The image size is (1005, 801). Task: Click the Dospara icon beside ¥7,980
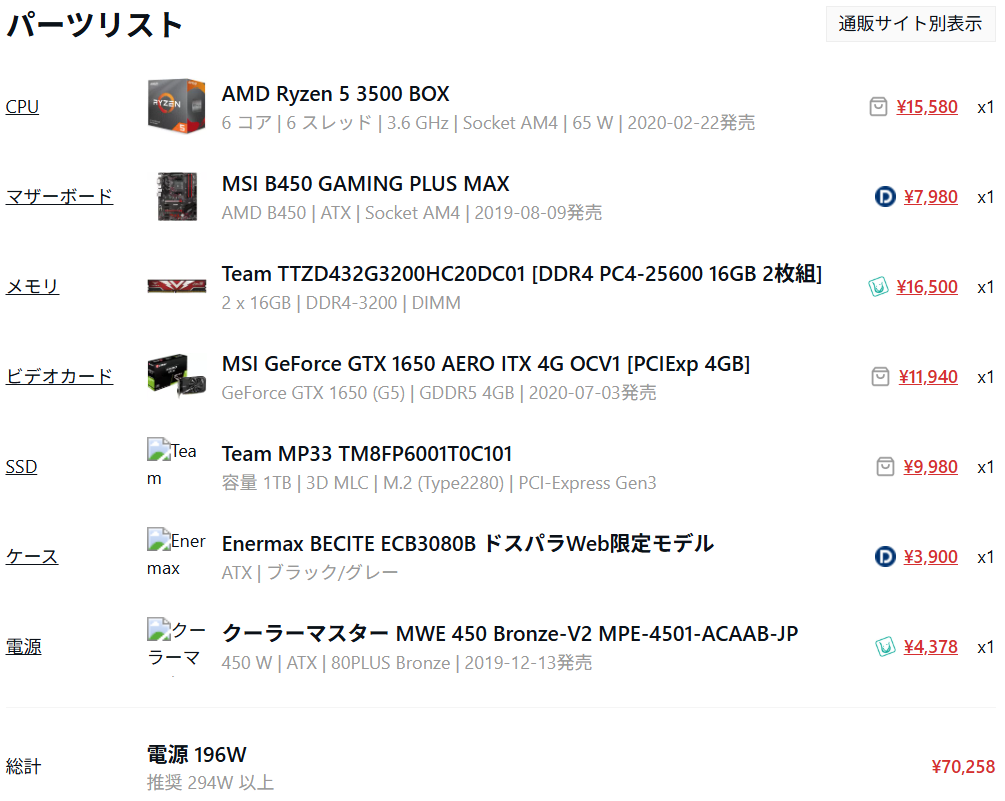(x=885, y=196)
